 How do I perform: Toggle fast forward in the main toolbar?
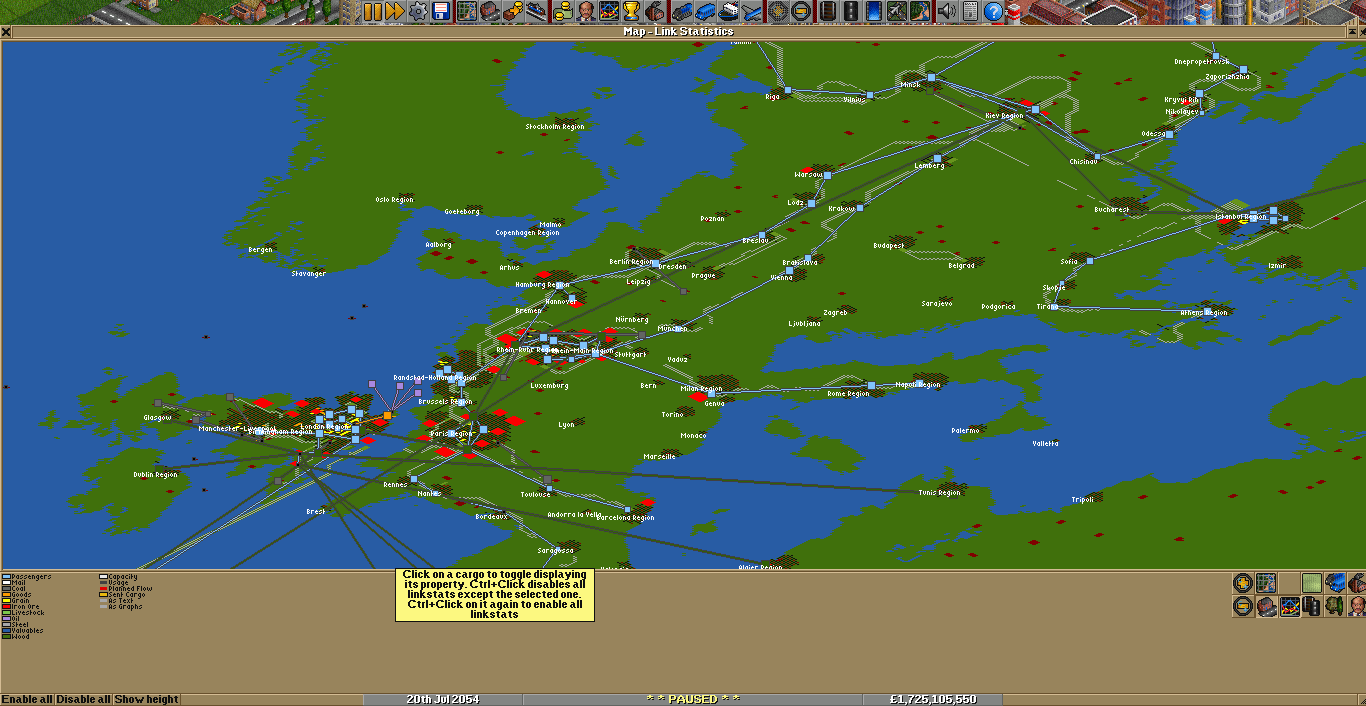pyautogui.click(x=395, y=11)
